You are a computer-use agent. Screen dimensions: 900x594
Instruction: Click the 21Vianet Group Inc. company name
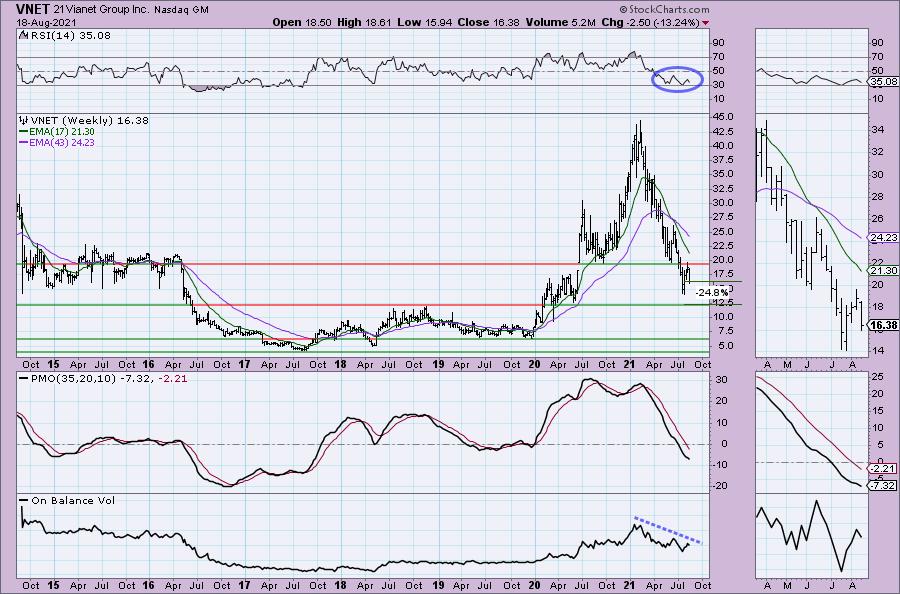(103, 10)
